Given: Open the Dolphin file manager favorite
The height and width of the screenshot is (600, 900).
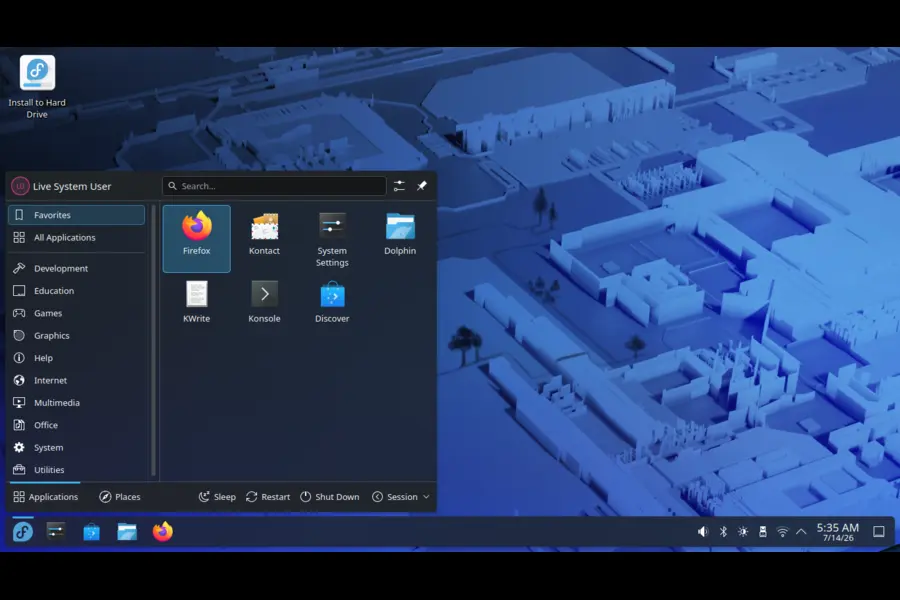Looking at the screenshot, I should [x=400, y=234].
